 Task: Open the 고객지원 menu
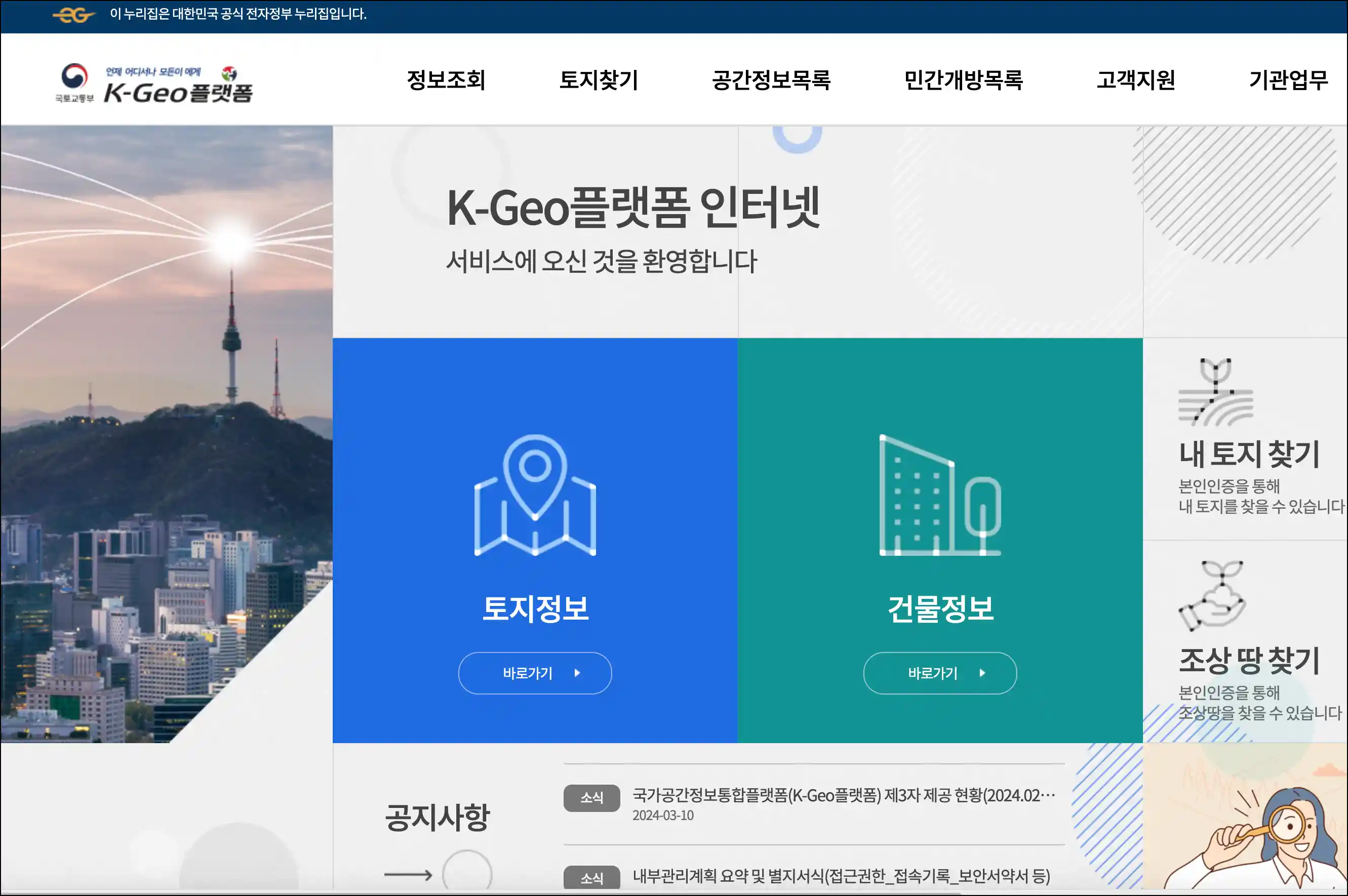[1136, 80]
